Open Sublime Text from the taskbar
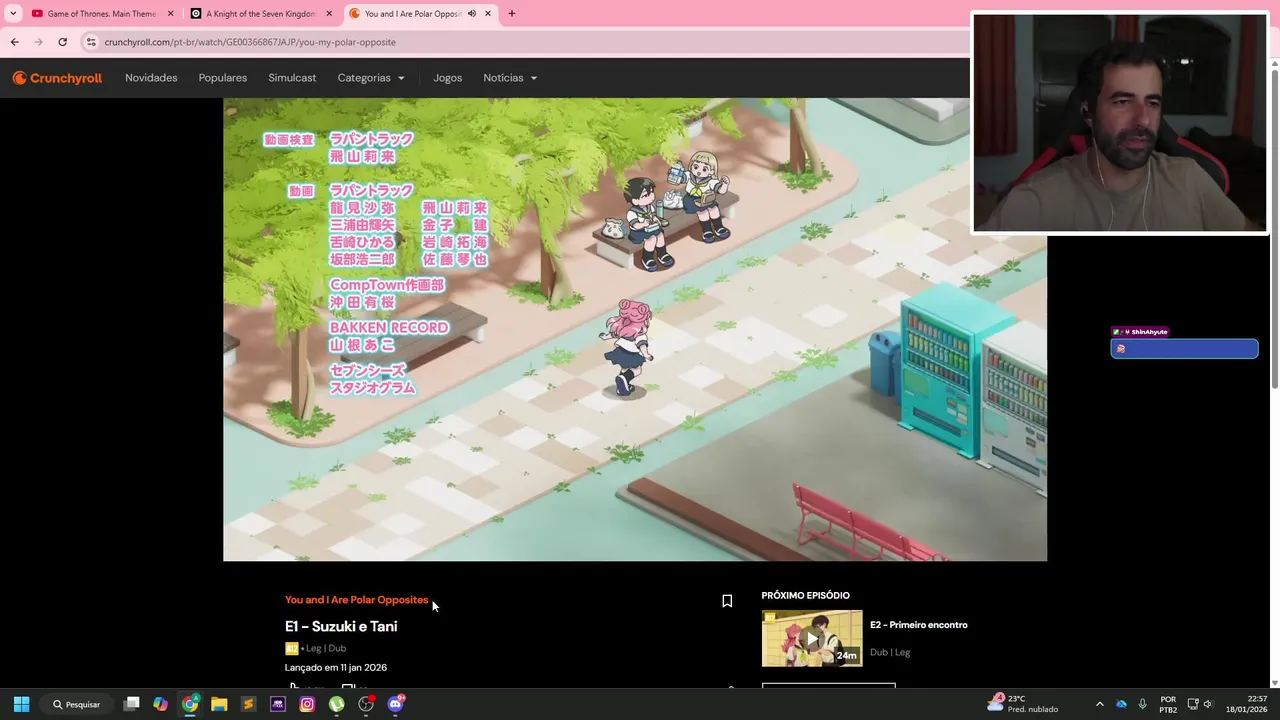 point(248,704)
